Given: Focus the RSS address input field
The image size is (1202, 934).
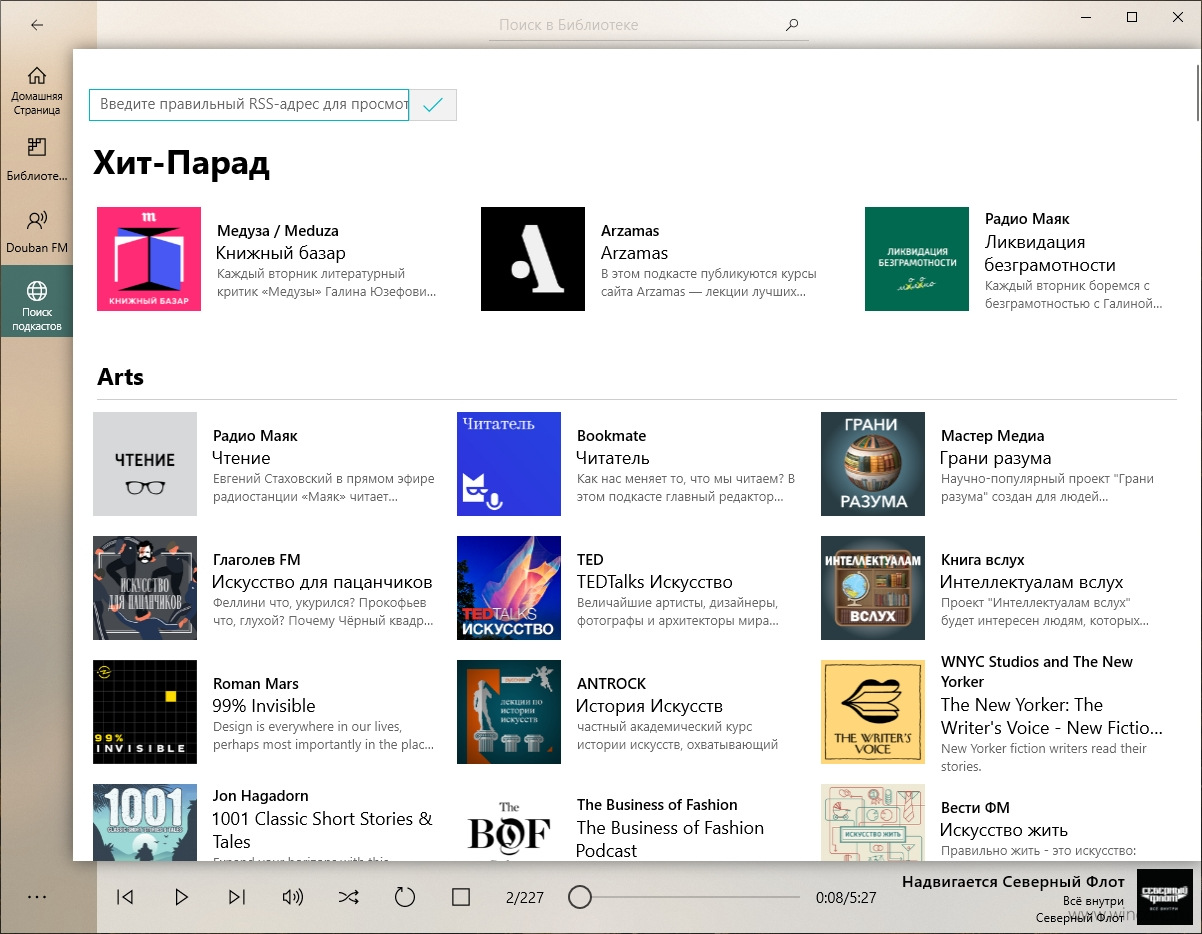Looking at the screenshot, I should click(x=249, y=105).
